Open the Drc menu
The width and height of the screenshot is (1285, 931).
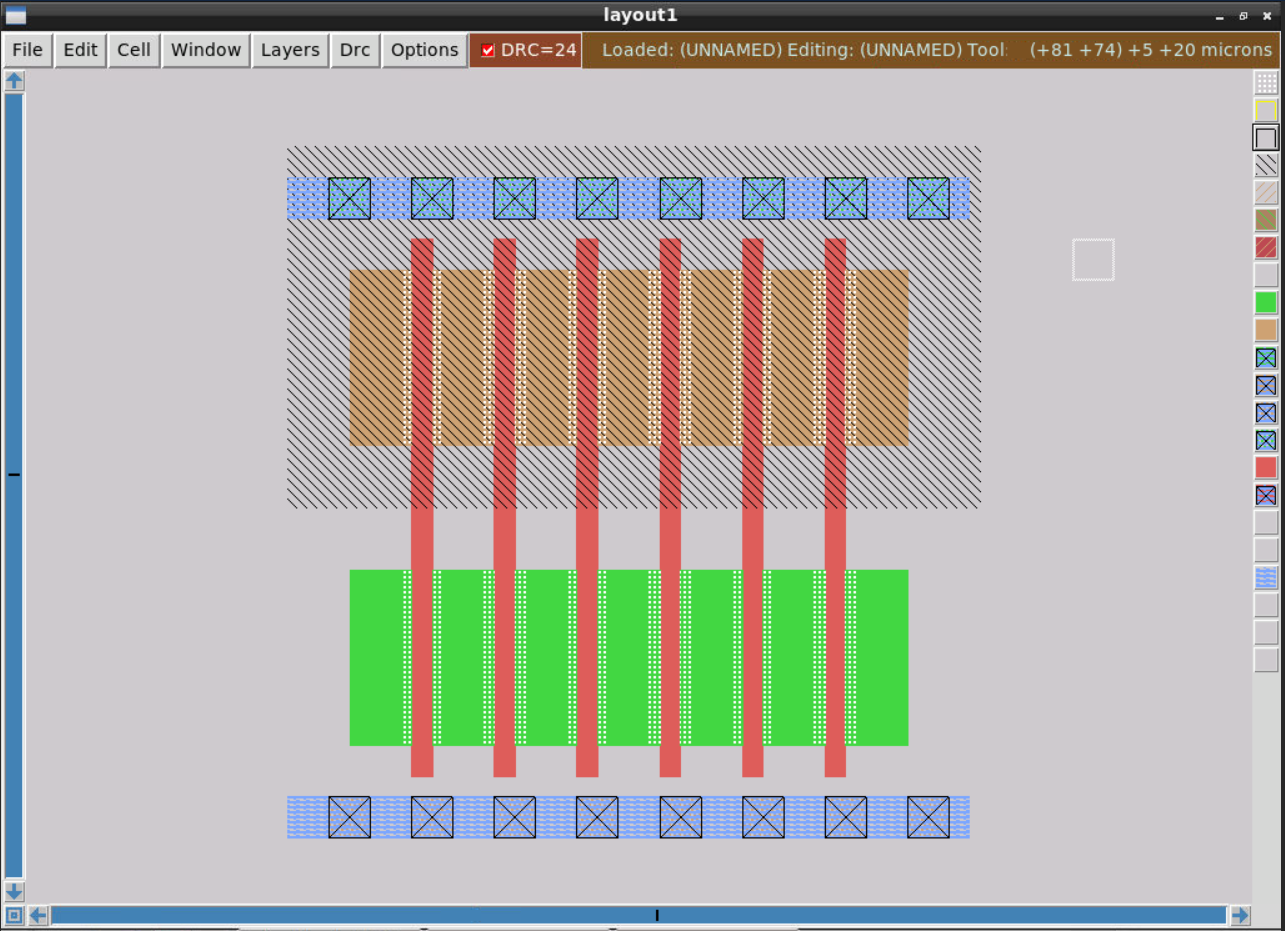[x=354, y=49]
